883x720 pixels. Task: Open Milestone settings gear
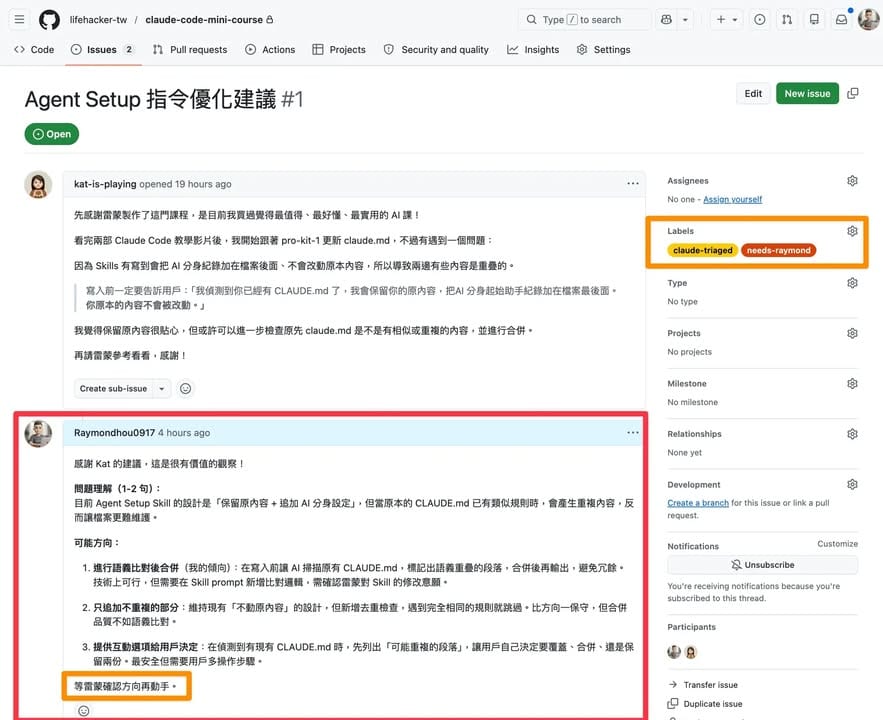(x=852, y=383)
